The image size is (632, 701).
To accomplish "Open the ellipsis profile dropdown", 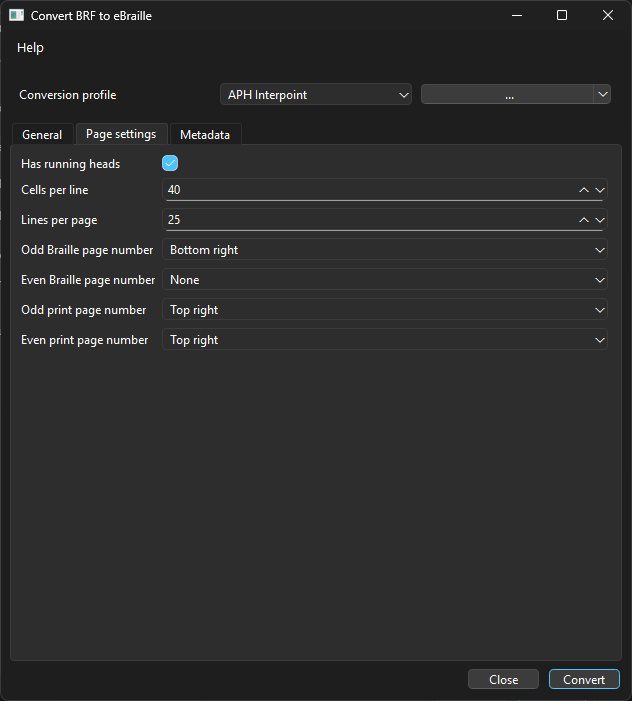I will pos(515,95).
